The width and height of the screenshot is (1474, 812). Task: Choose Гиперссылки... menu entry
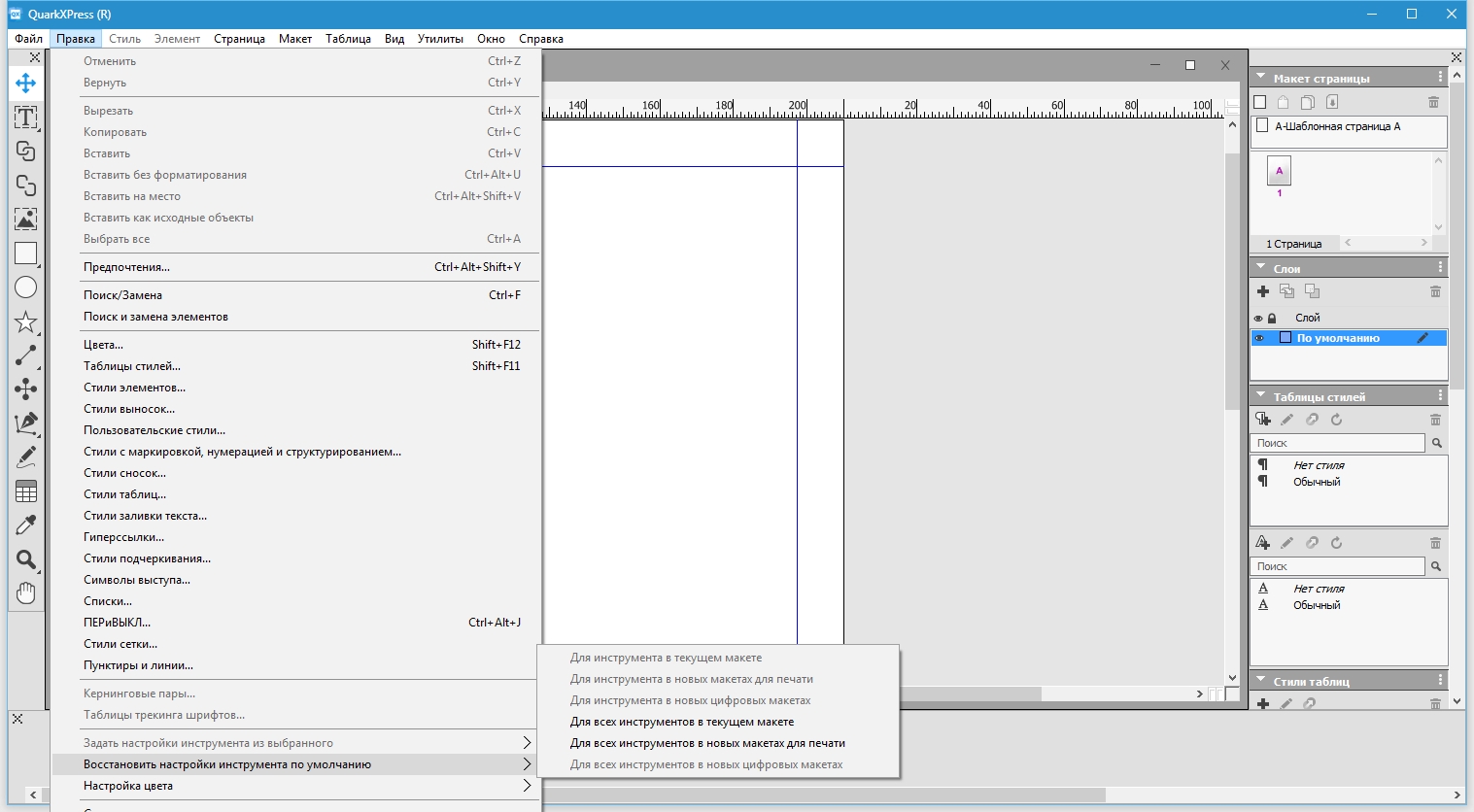[x=295, y=537]
